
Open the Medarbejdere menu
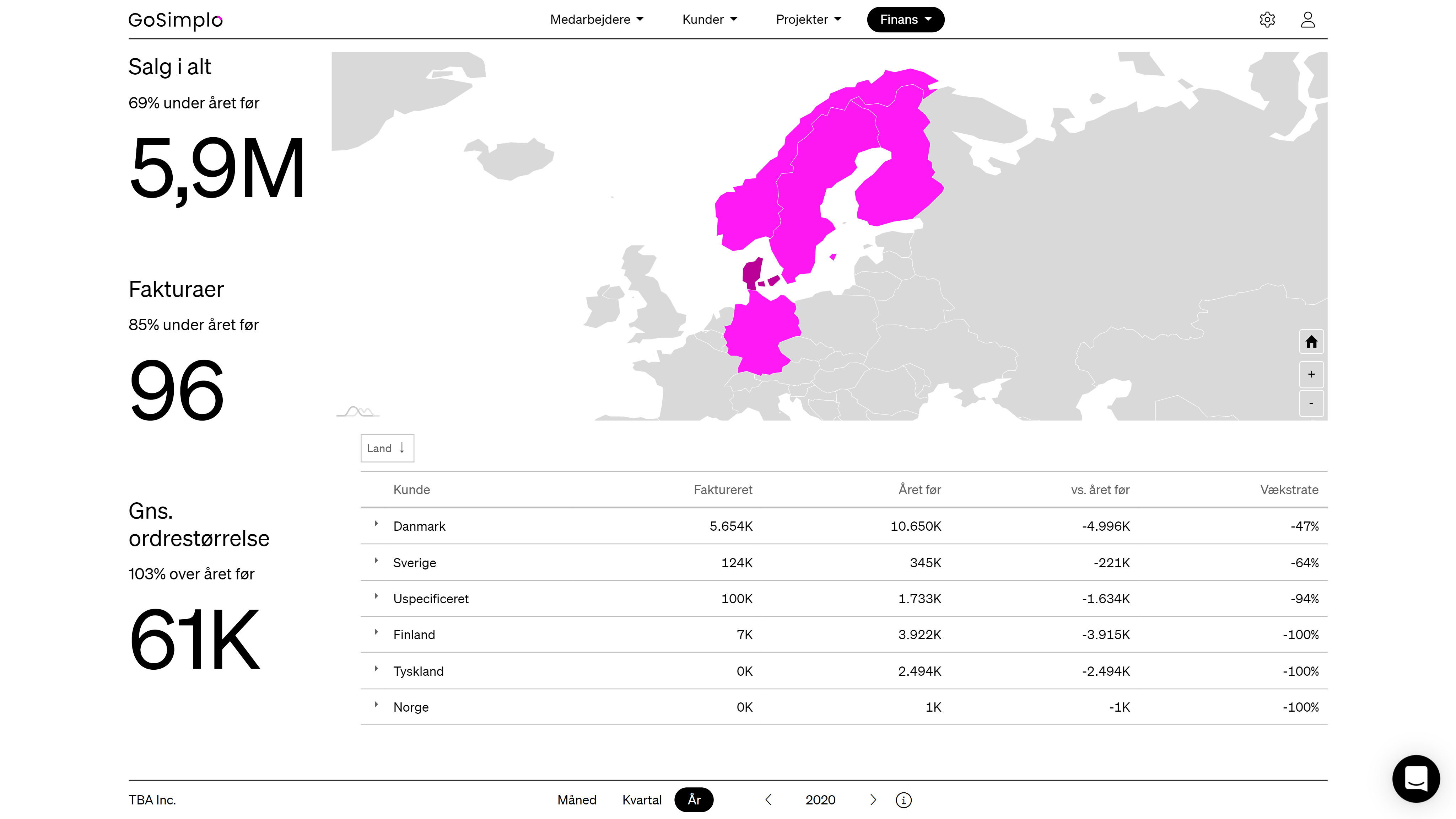pyautogui.click(x=596, y=20)
